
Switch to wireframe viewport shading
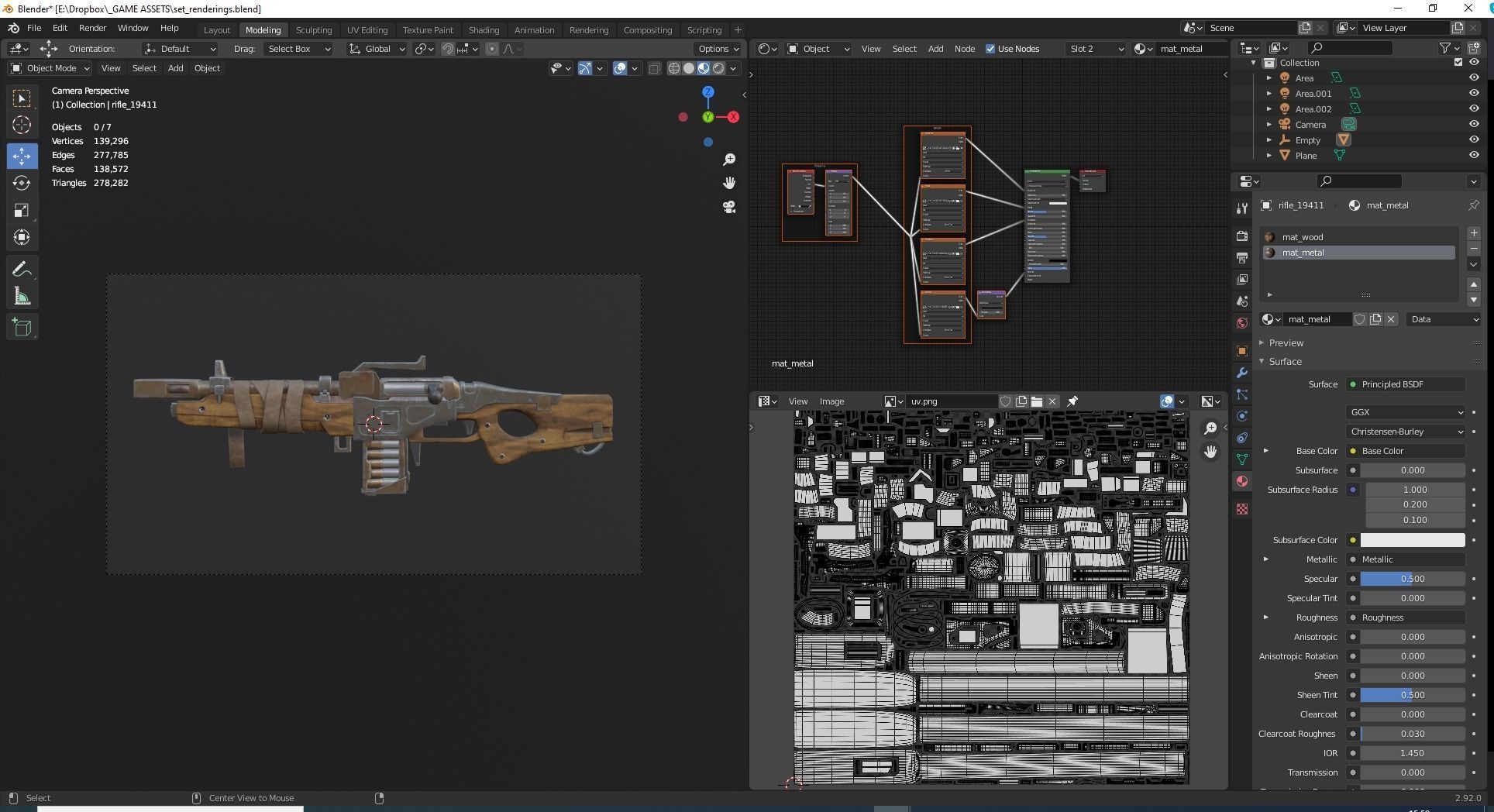(x=674, y=68)
